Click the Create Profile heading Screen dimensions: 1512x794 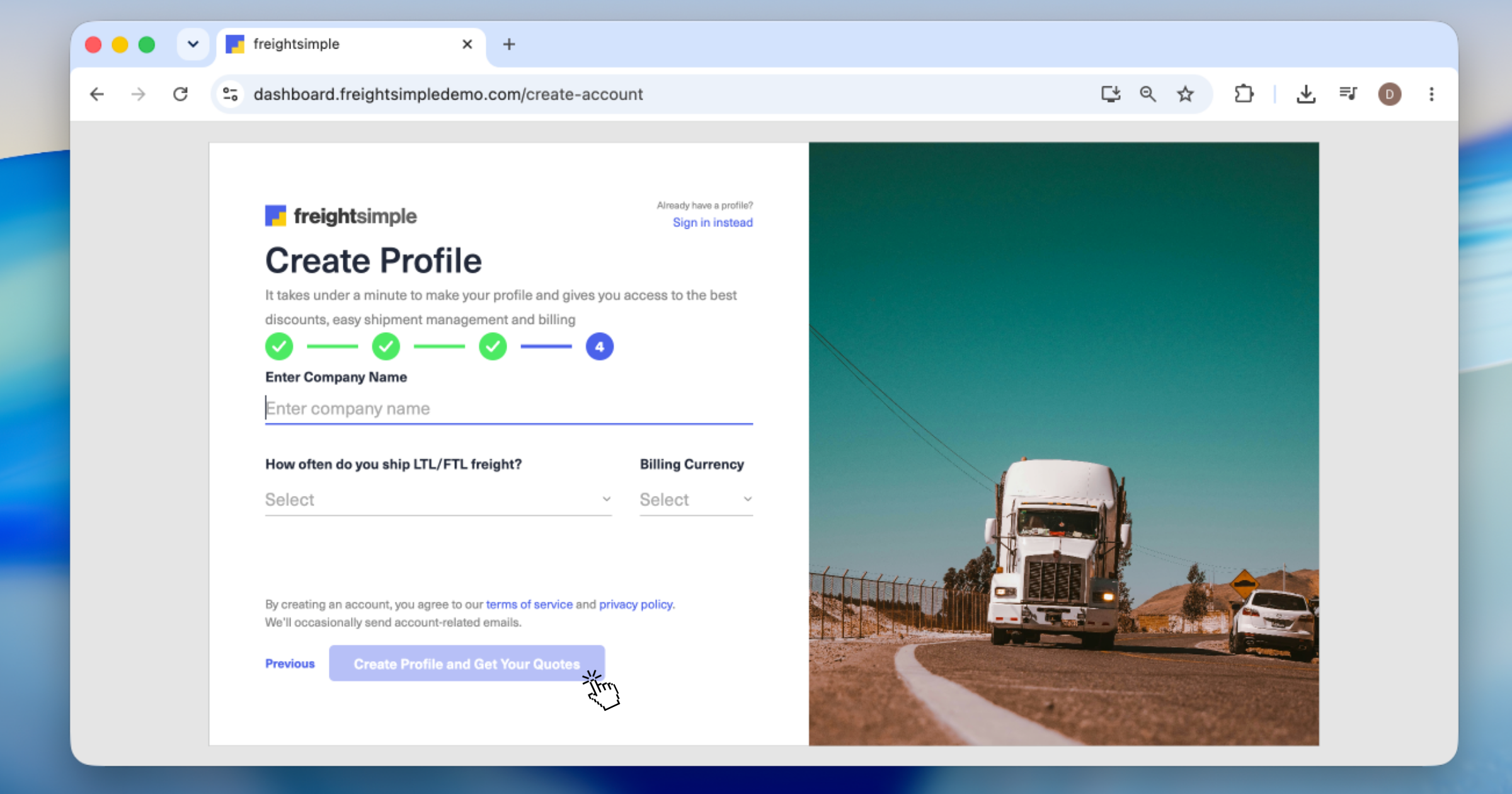click(373, 261)
